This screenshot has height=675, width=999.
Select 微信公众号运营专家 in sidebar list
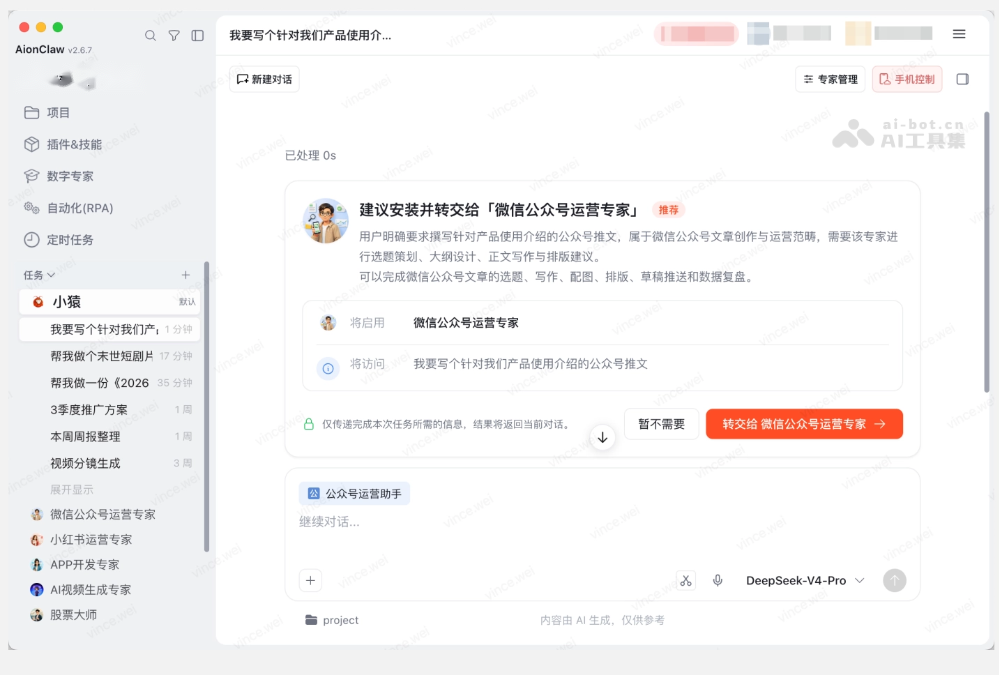click(x=93, y=514)
